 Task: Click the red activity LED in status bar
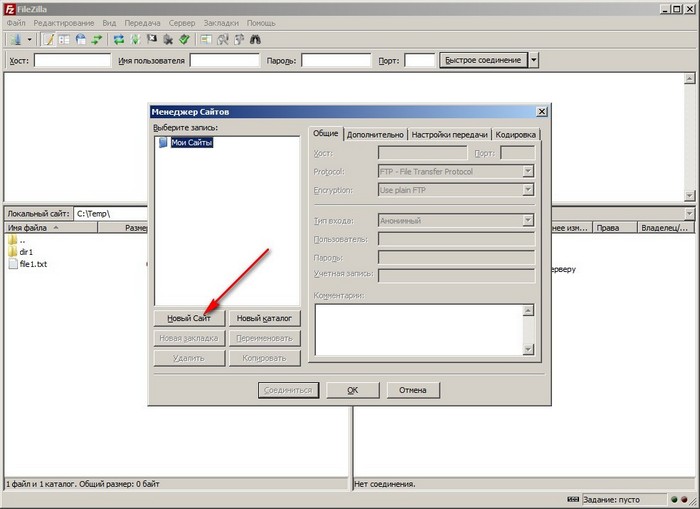(x=684, y=499)
